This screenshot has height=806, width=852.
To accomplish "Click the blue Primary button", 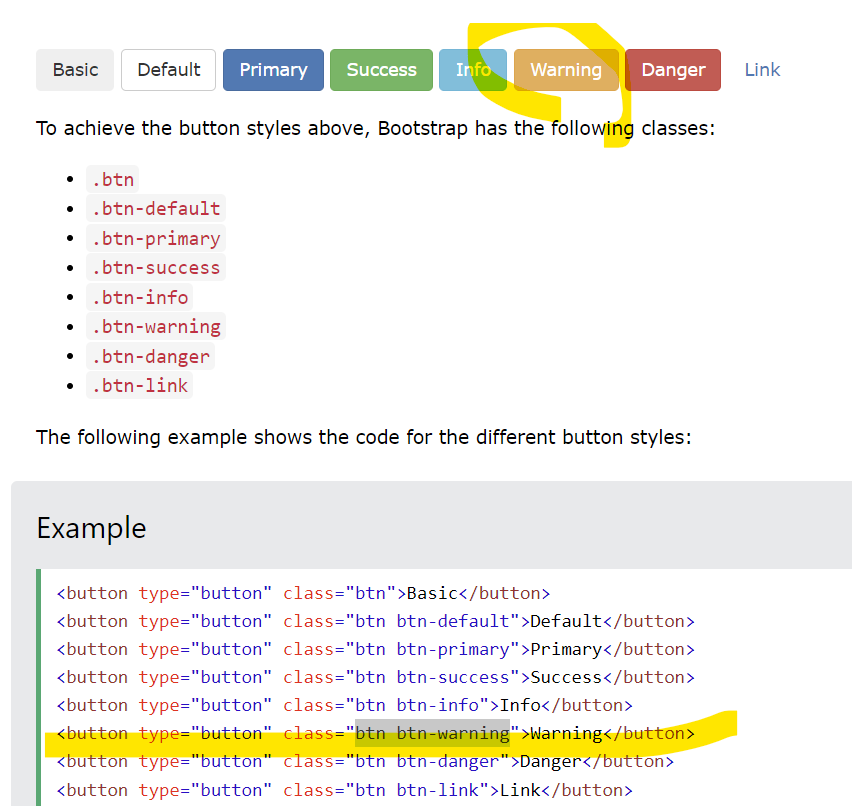I will click(273, 70).
